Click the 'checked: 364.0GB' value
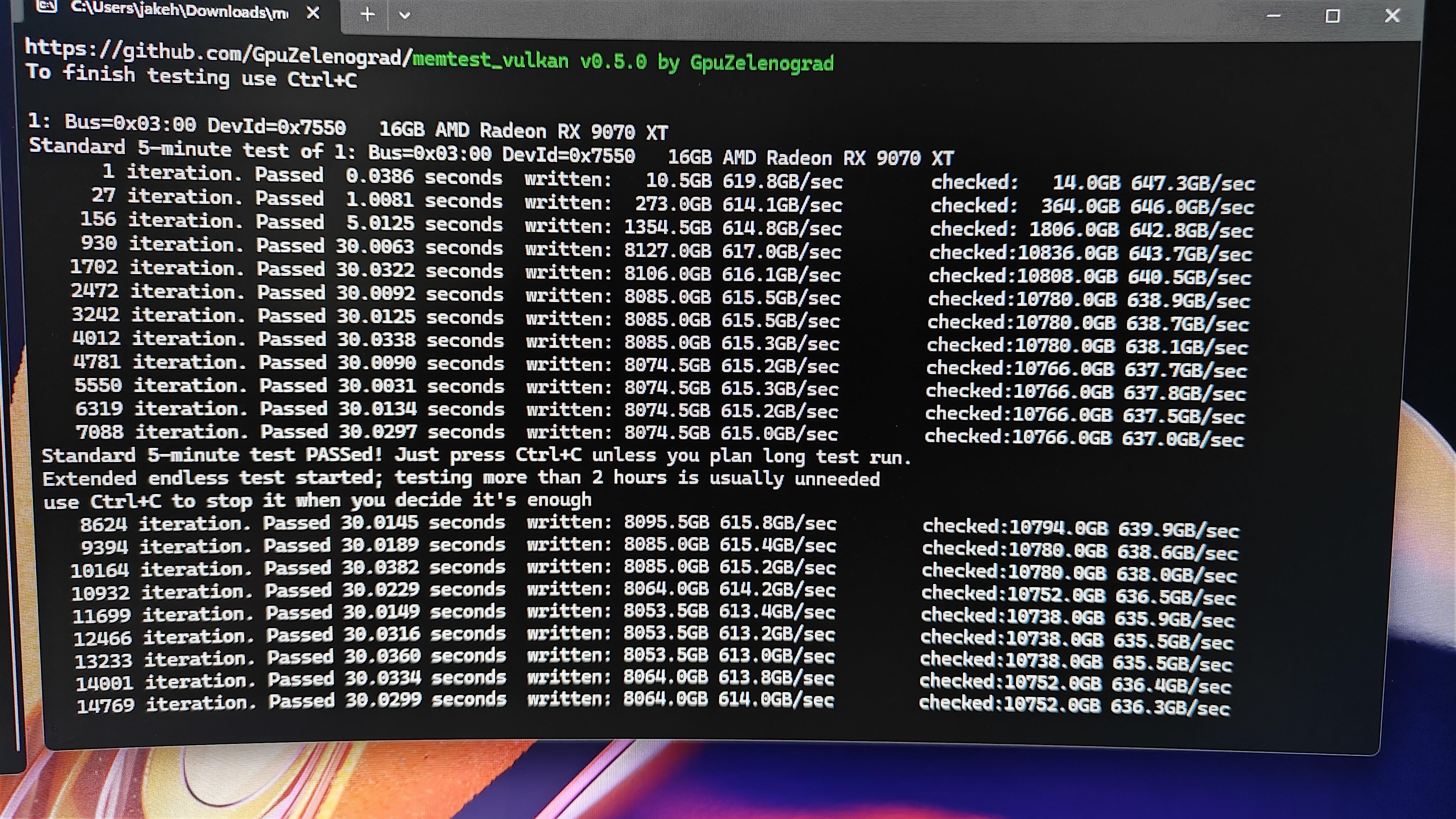Viewport: 1456px width, 819px height. click(x=1025, y=206)
